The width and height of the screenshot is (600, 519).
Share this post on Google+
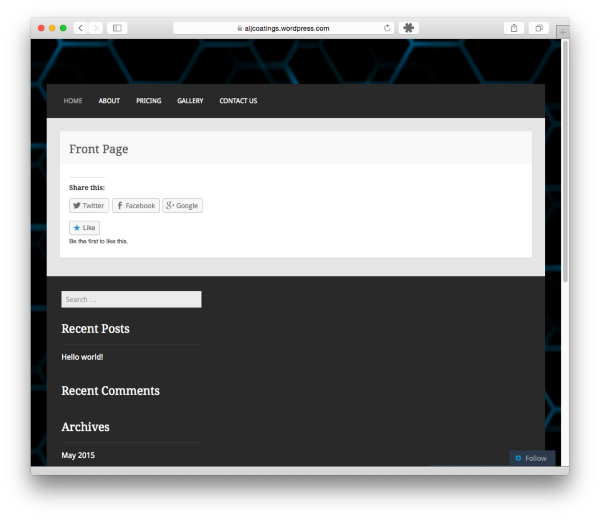point(182,206)
